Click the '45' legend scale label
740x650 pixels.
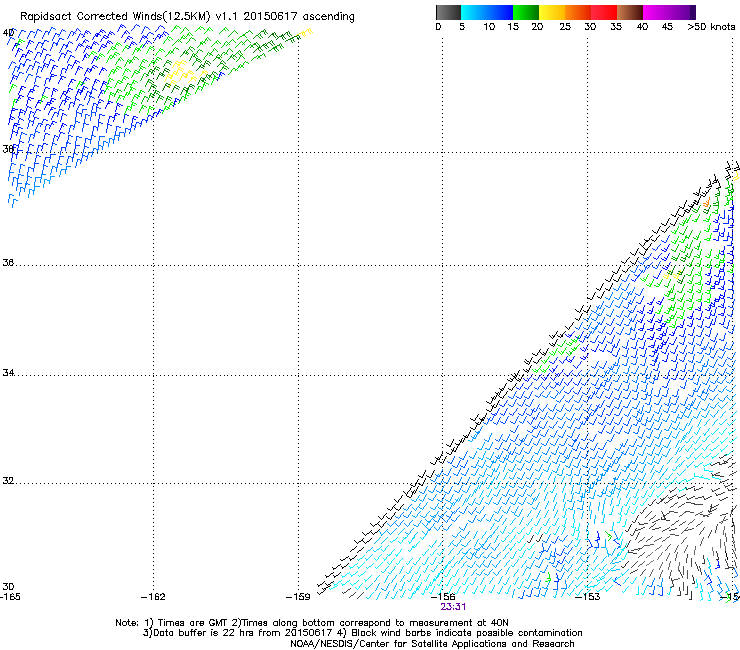click(x=667, y=27)
